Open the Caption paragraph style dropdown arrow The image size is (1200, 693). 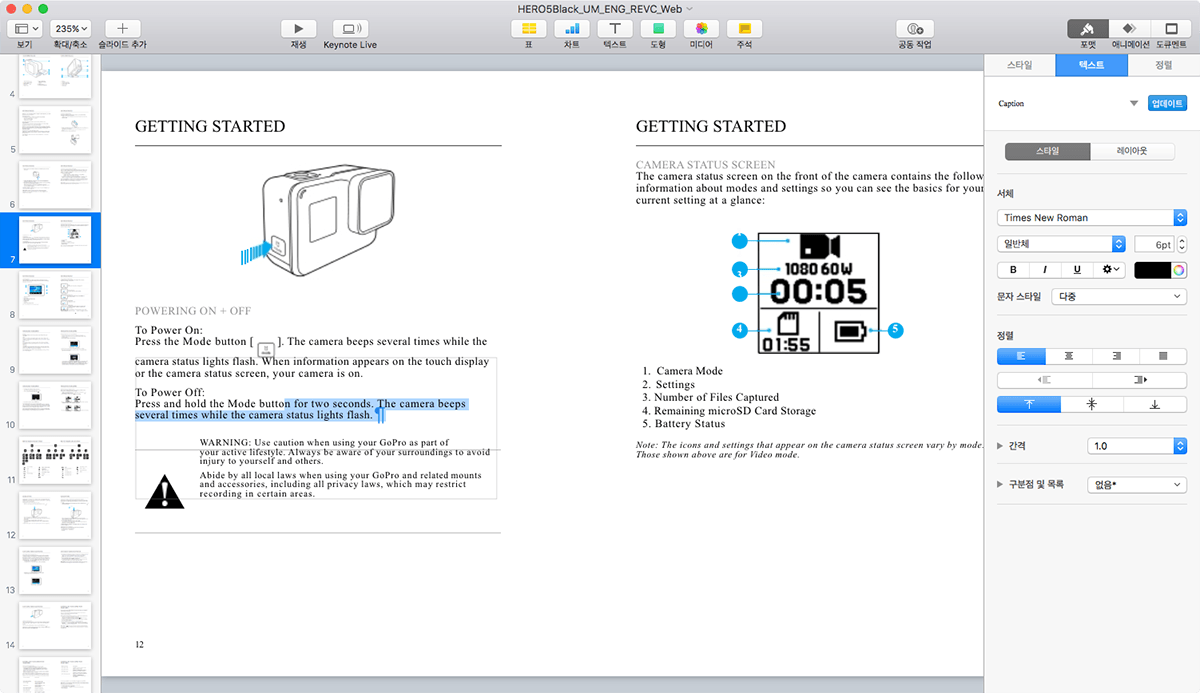point(1134,103)
